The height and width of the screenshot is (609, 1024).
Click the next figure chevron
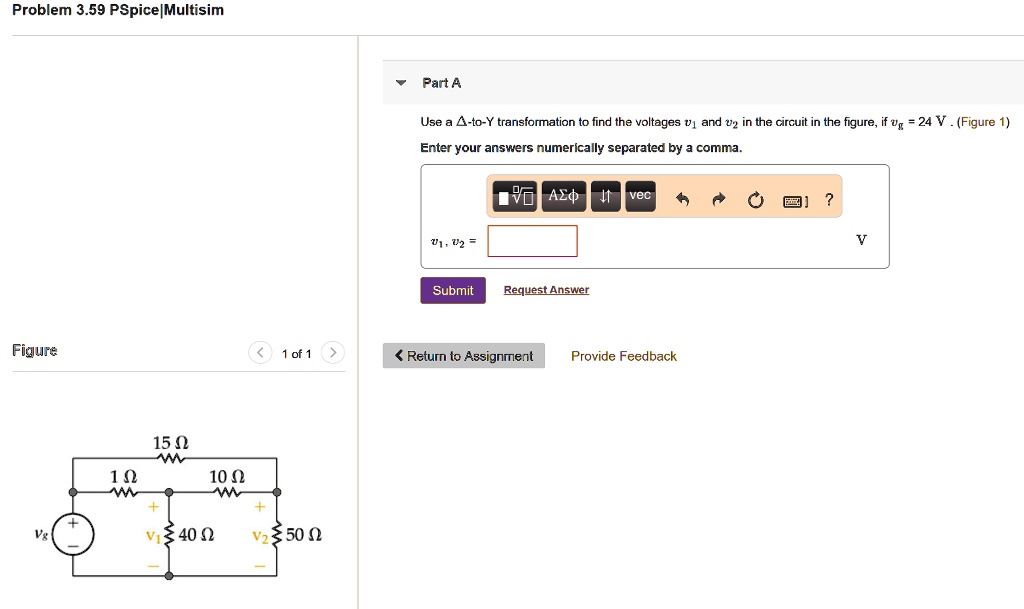(x=332, y=352)
